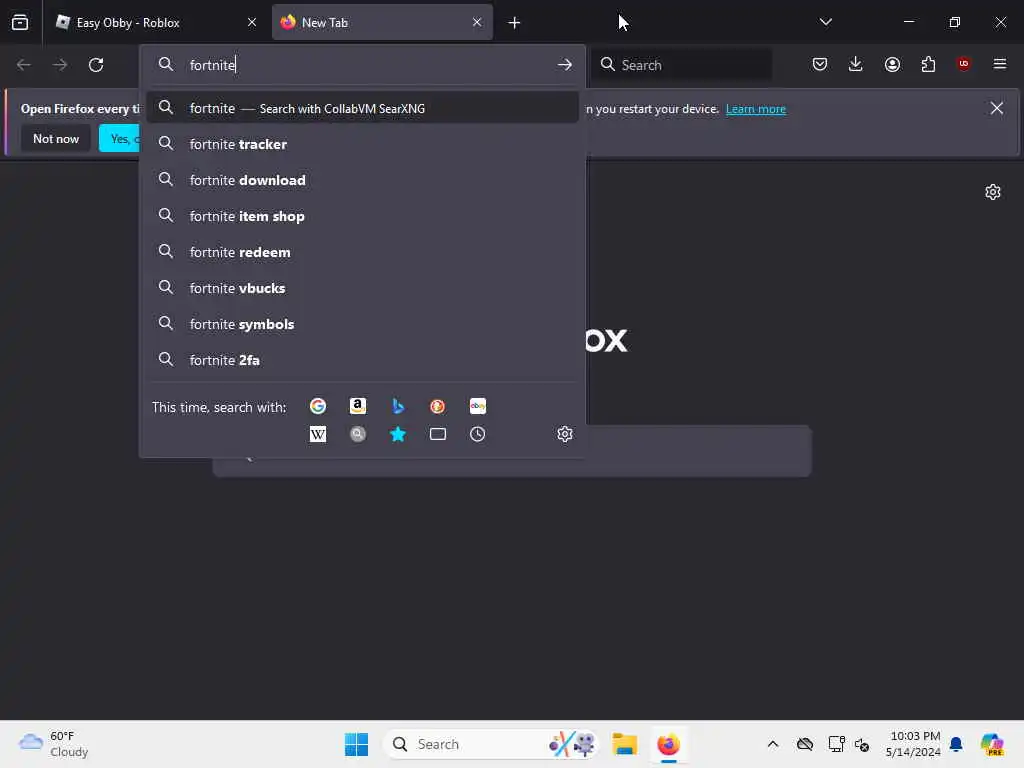Click the taskbar Search box
The width and height of the screenshot is (1024, 768).
point(491,744)
